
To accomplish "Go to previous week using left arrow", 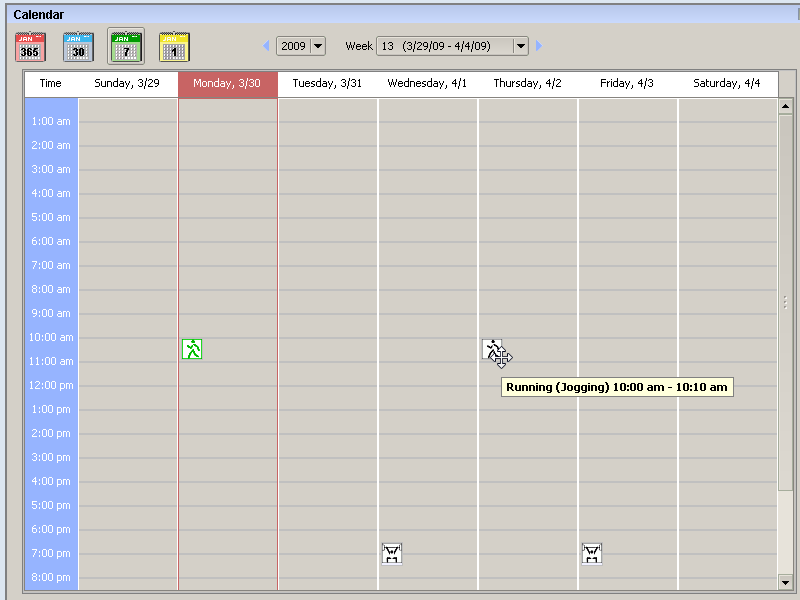I will 266,46.
